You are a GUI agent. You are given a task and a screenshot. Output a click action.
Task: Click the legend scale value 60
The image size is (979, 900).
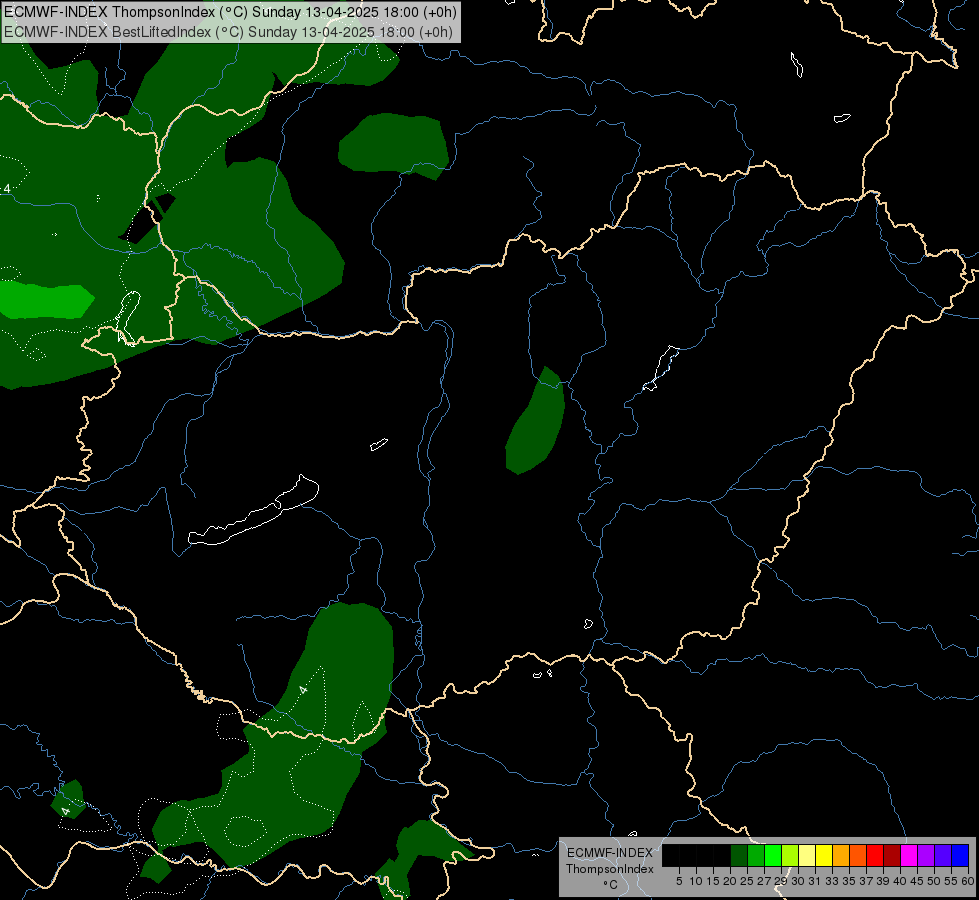(968, 881)
